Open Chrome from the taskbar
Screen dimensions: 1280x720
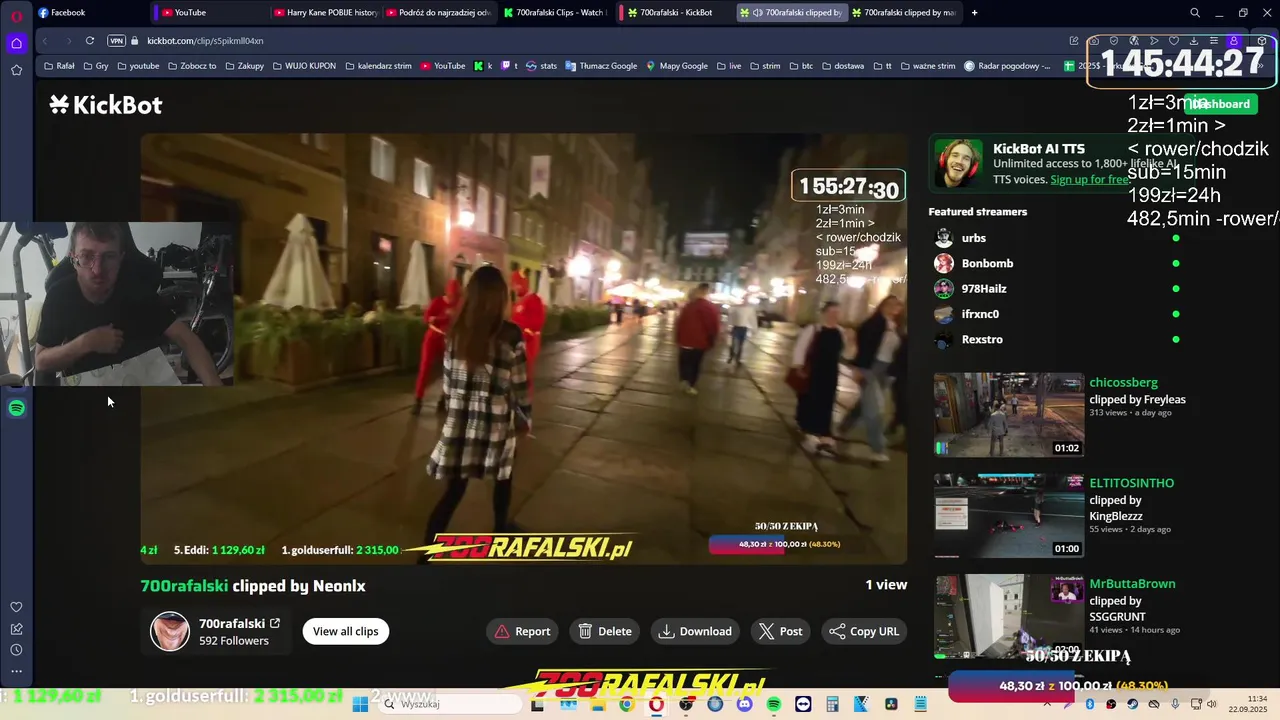[626, 704]
